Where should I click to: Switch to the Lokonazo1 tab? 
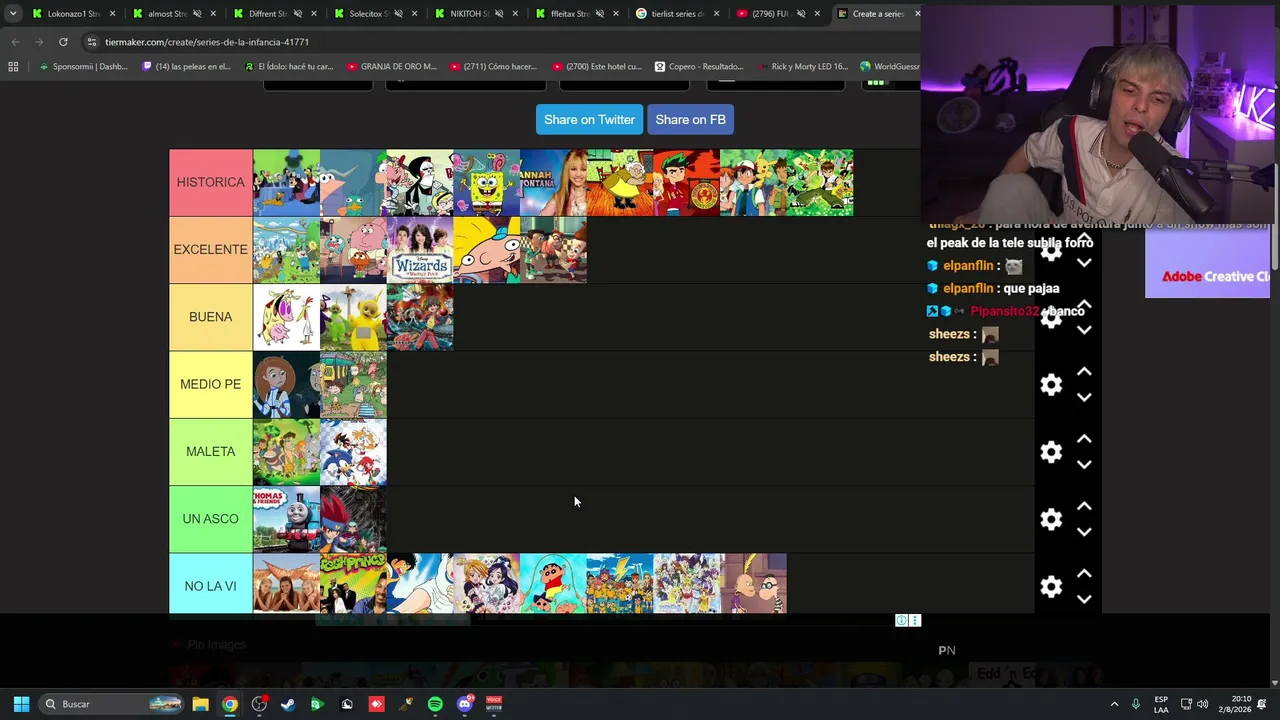pyautogui.click(x=73, y=14)
